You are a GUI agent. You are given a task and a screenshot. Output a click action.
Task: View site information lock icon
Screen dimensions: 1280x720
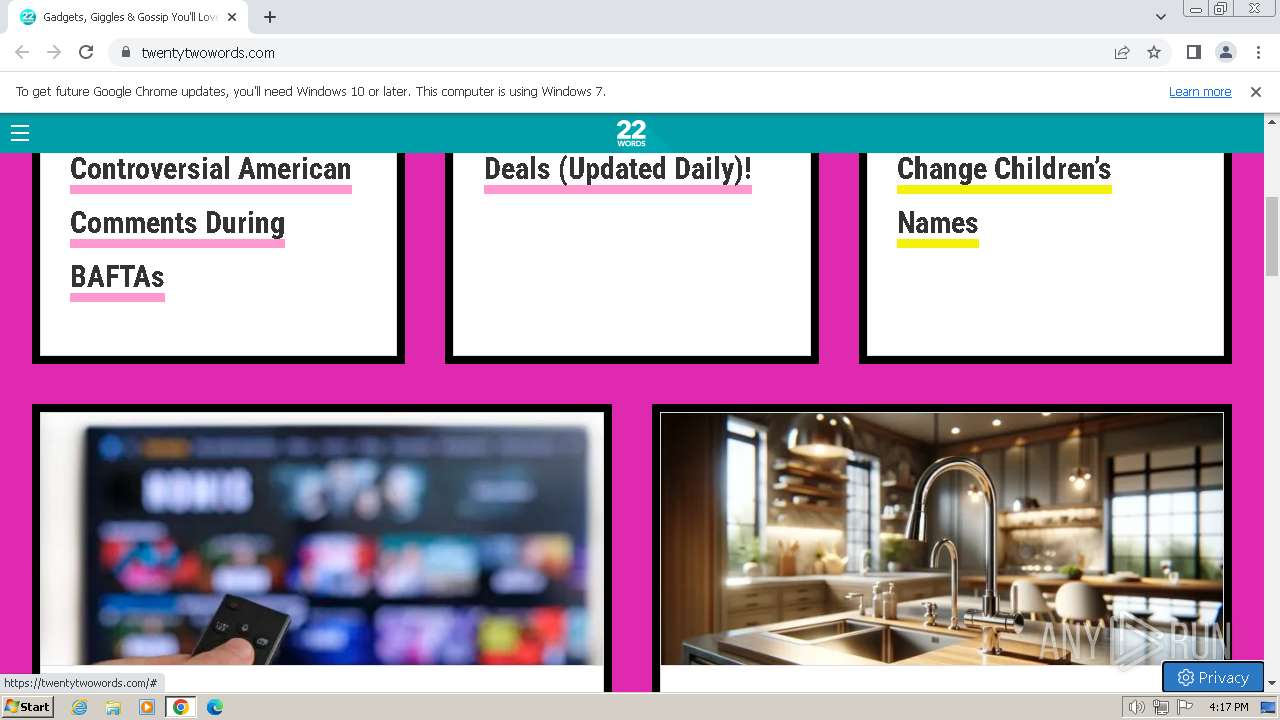[x=125, y=52]
